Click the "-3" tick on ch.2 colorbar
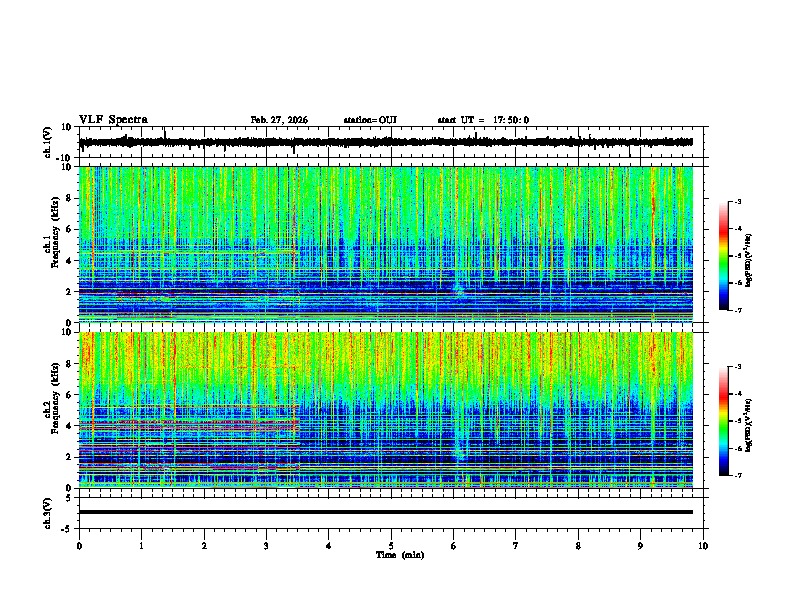792x612 pixels. click(x=738, y=367)
